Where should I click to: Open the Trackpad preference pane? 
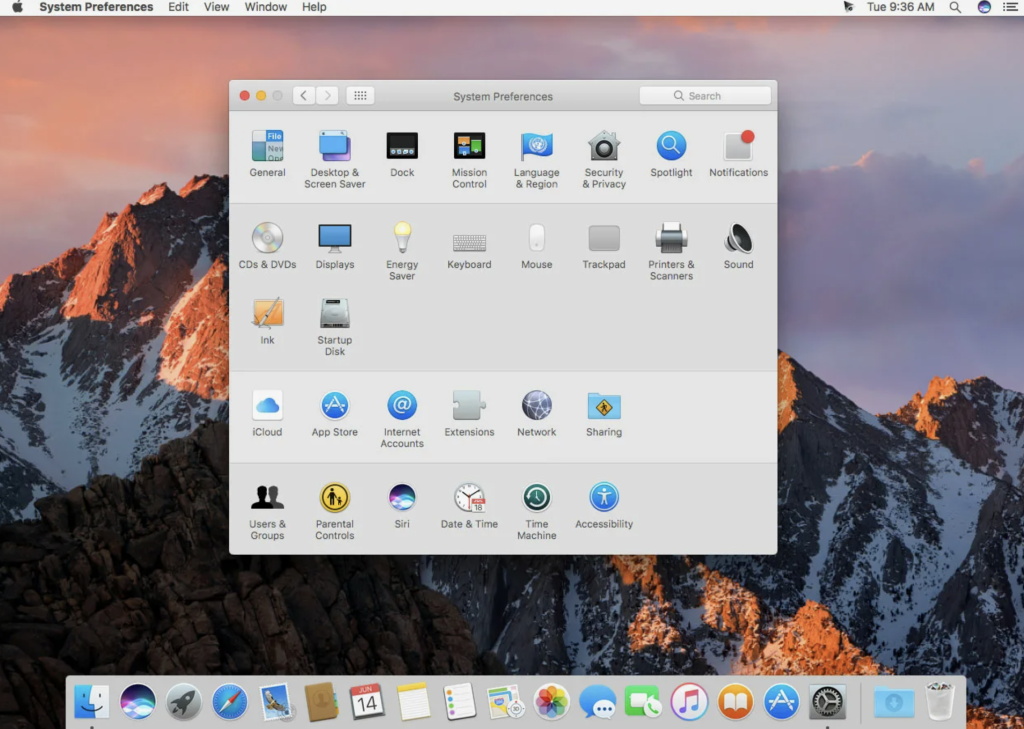(x=603, y=246)
